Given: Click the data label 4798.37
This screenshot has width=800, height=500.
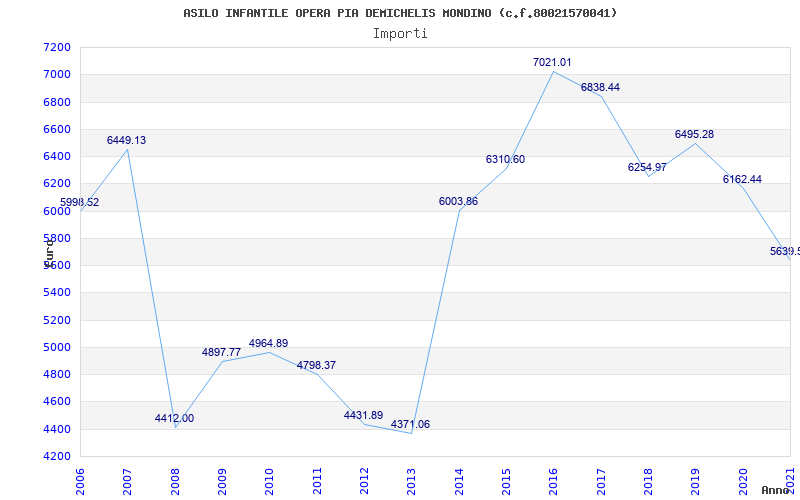Looking at the screenshot, I should point(316,366).
